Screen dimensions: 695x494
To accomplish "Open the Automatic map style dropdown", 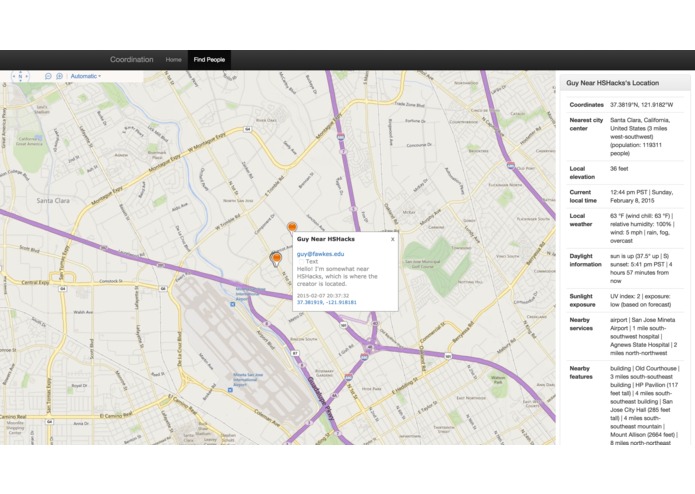I will (x=86, y=76).
